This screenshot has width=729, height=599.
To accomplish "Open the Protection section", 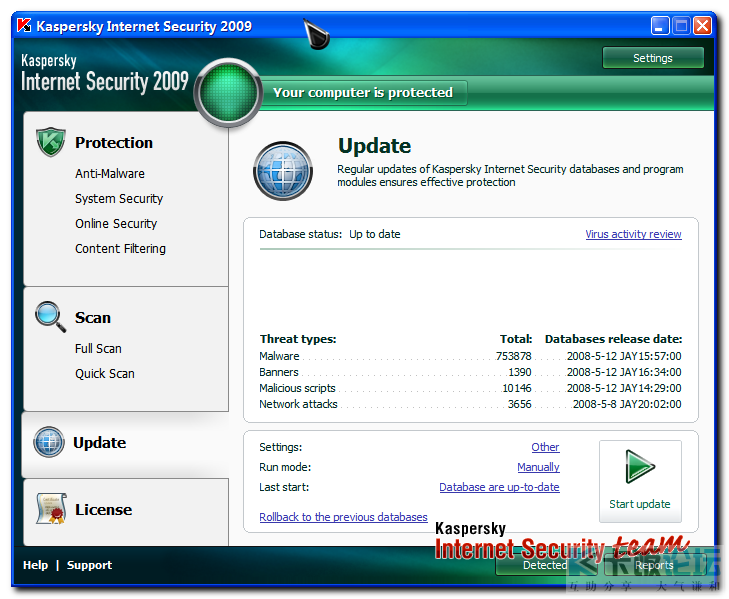I will click(x=114, y=142).
